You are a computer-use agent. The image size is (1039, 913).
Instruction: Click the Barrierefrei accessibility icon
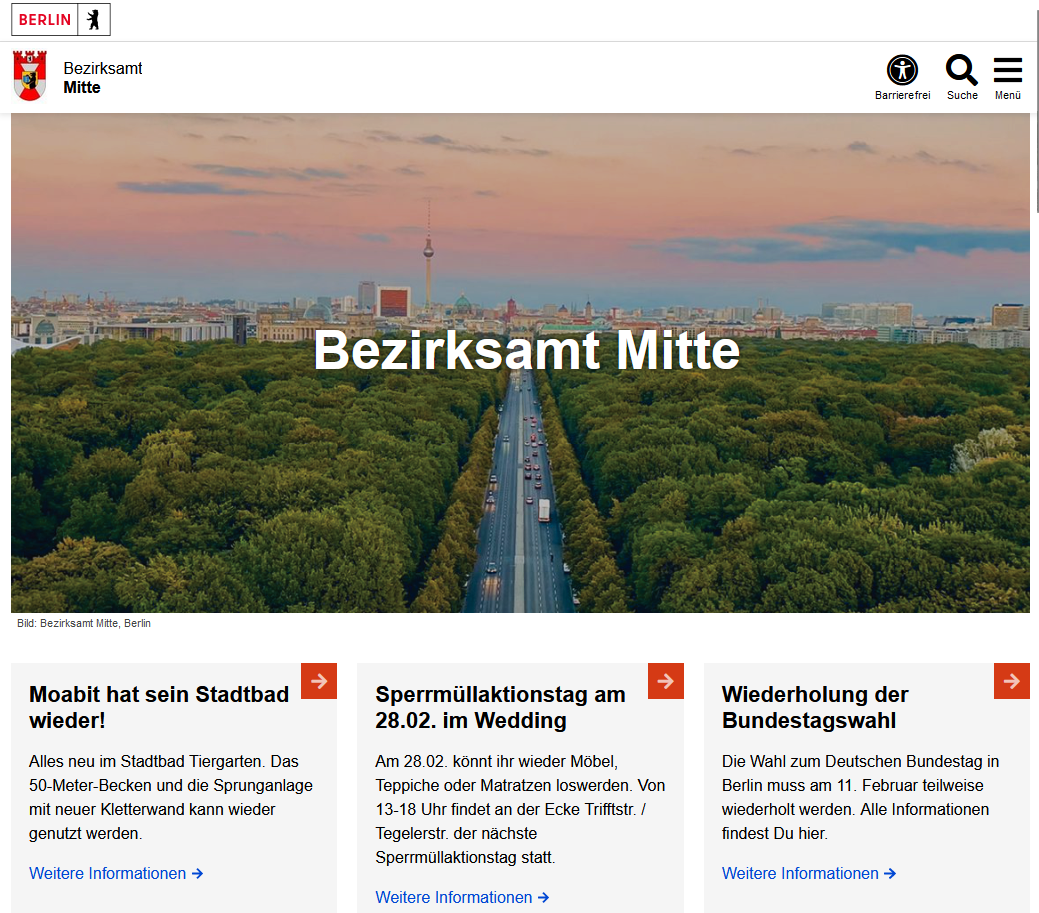pyautogui.click(x=903, y=69)
